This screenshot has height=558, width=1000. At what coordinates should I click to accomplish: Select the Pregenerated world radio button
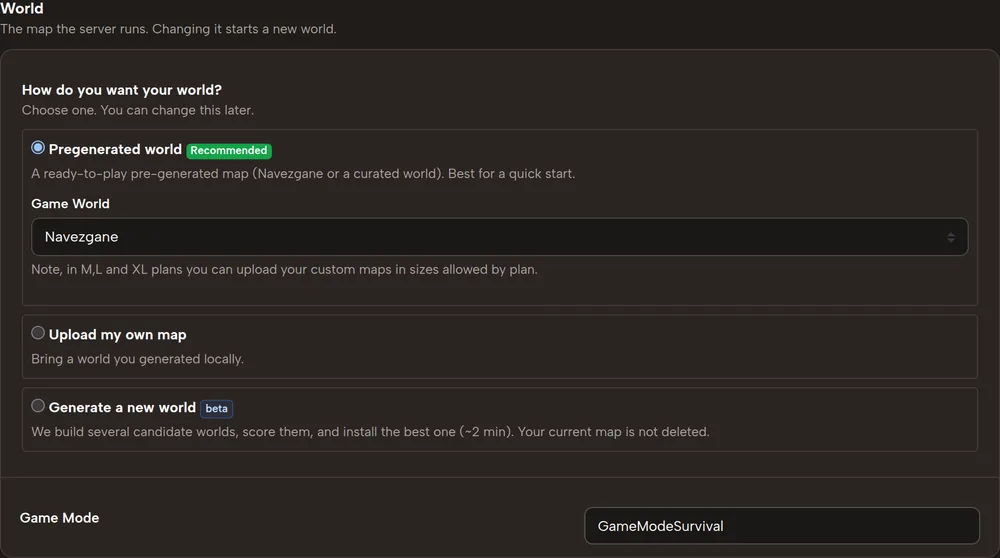(x=38, y=148)
